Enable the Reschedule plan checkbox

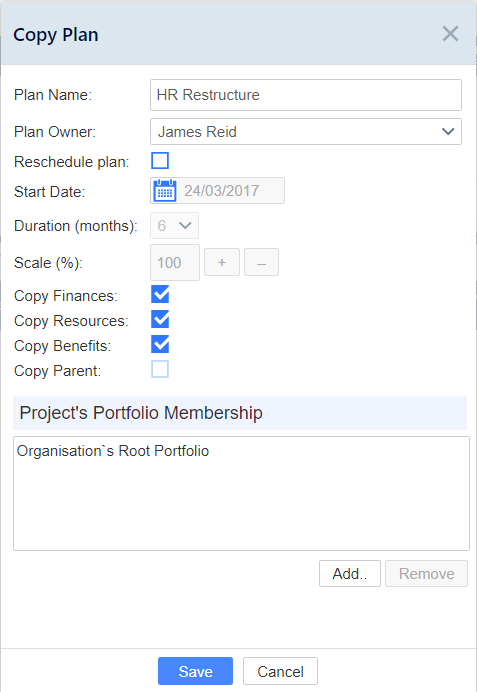(160, 161)
